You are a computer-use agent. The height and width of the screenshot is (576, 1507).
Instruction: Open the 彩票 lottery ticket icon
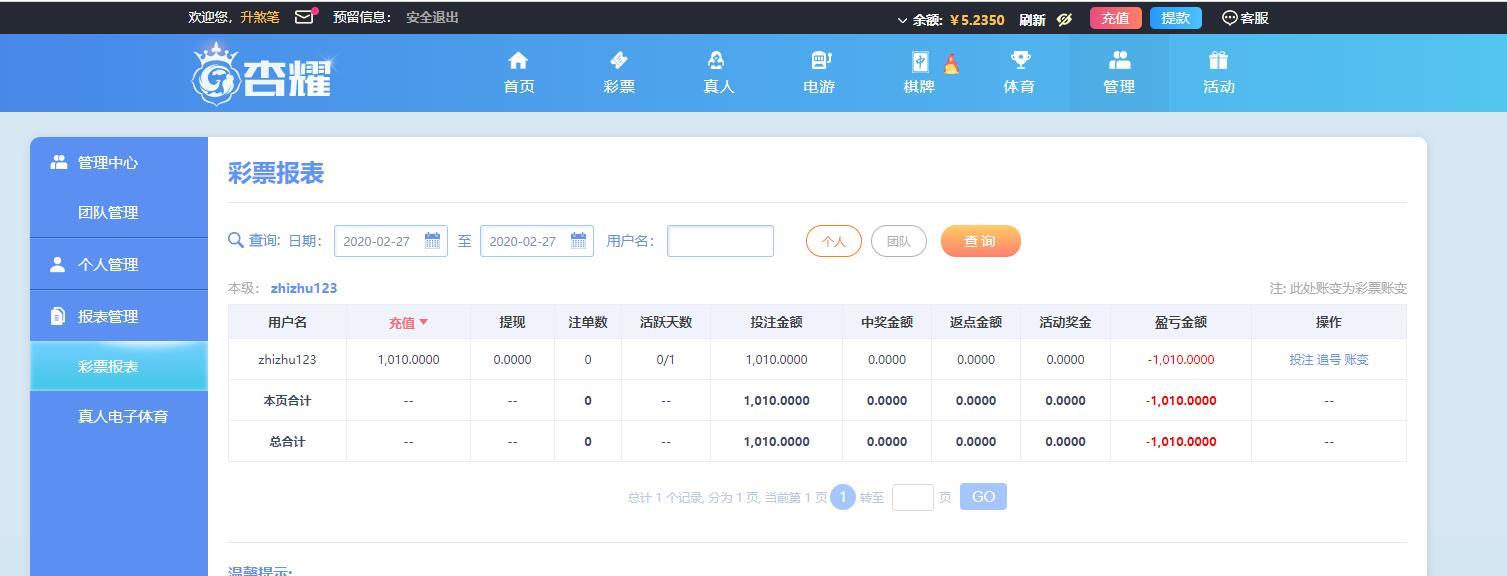(x=619, y=61)
